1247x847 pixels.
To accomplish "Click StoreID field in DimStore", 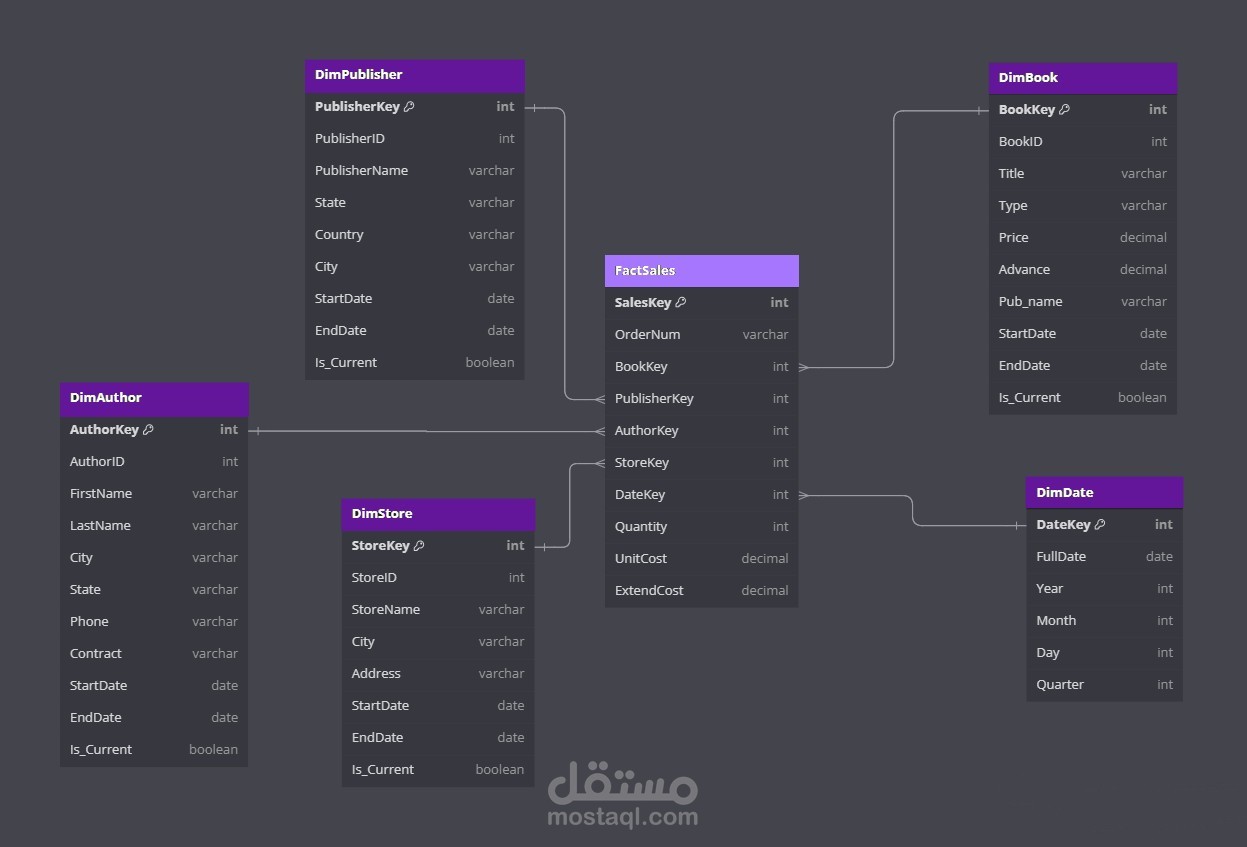I will point(439,578).
